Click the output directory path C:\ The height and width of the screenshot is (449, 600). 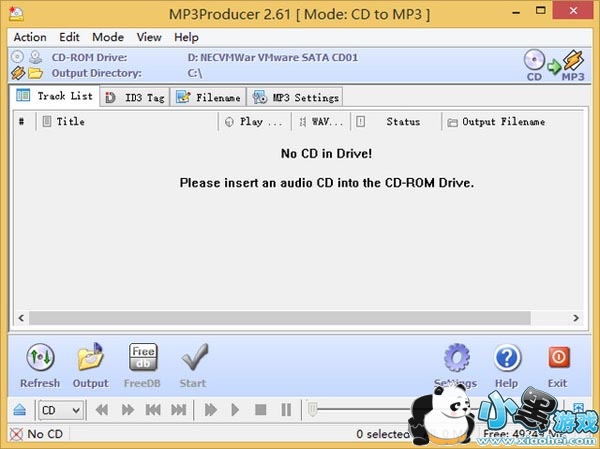195,73
